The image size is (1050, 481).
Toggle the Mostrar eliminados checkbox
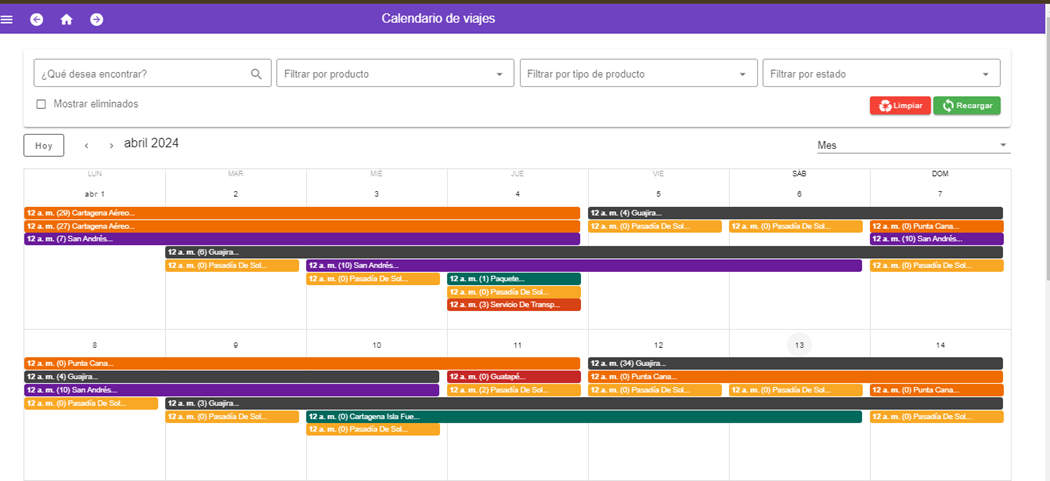click(x=41, y=104)
